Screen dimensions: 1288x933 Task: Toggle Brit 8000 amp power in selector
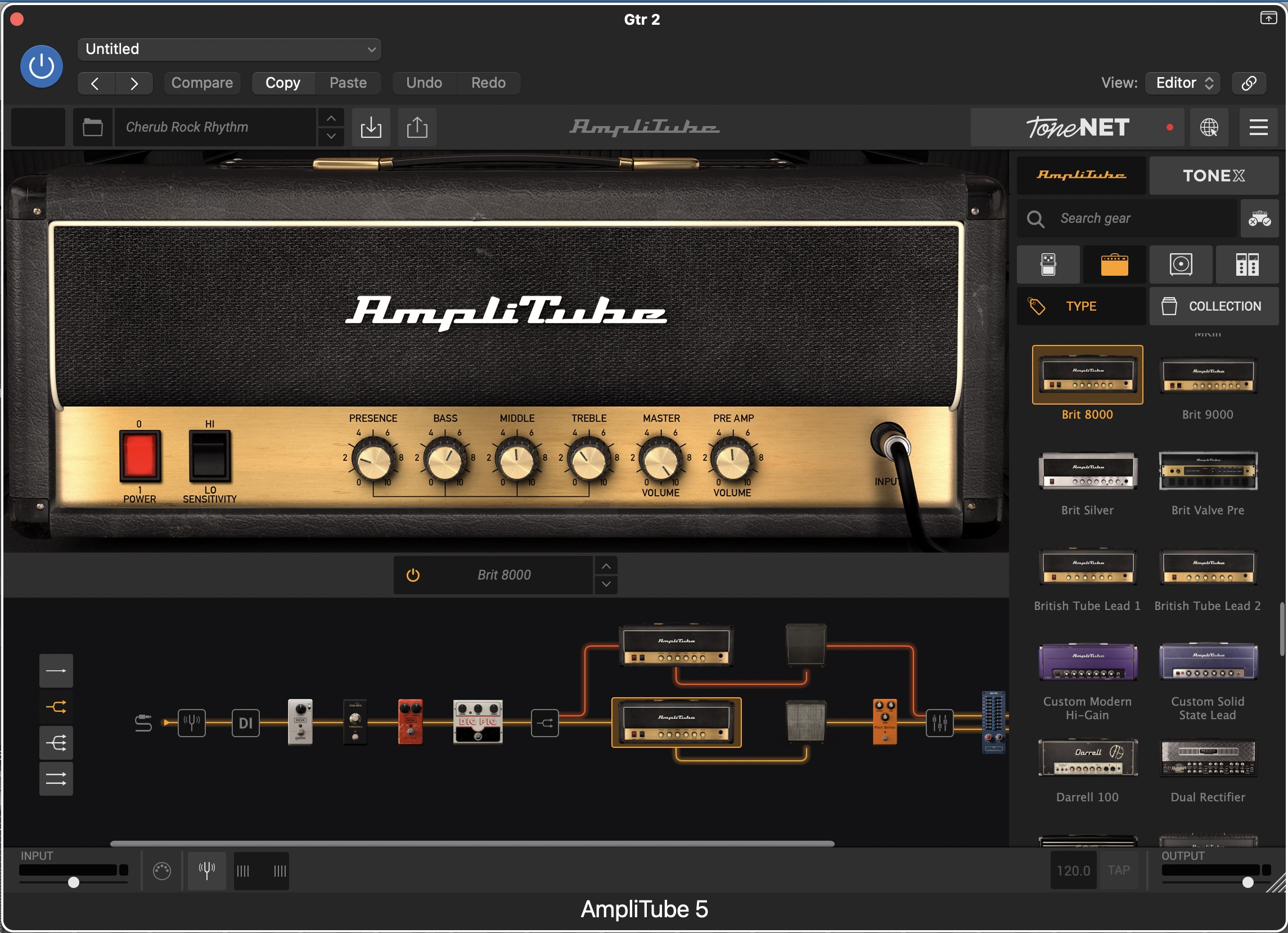413,575
